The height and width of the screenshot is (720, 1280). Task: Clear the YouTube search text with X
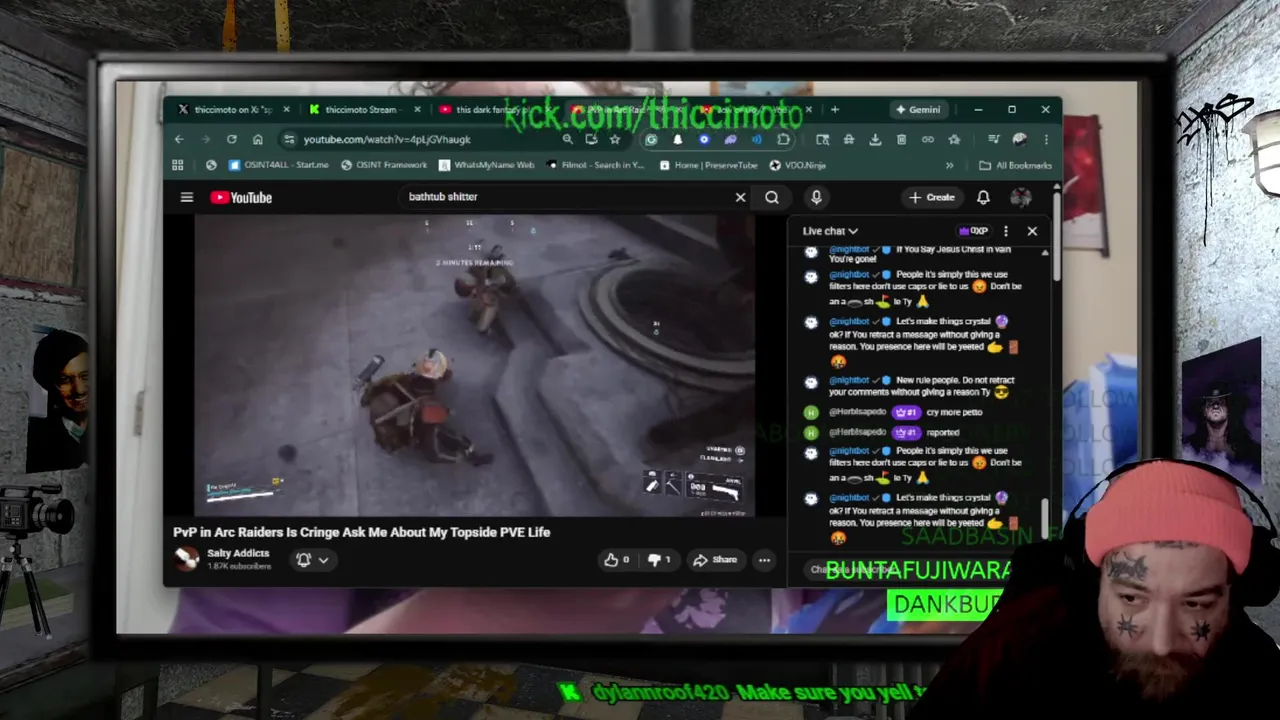pyautogui.click(x=740, y=197)
